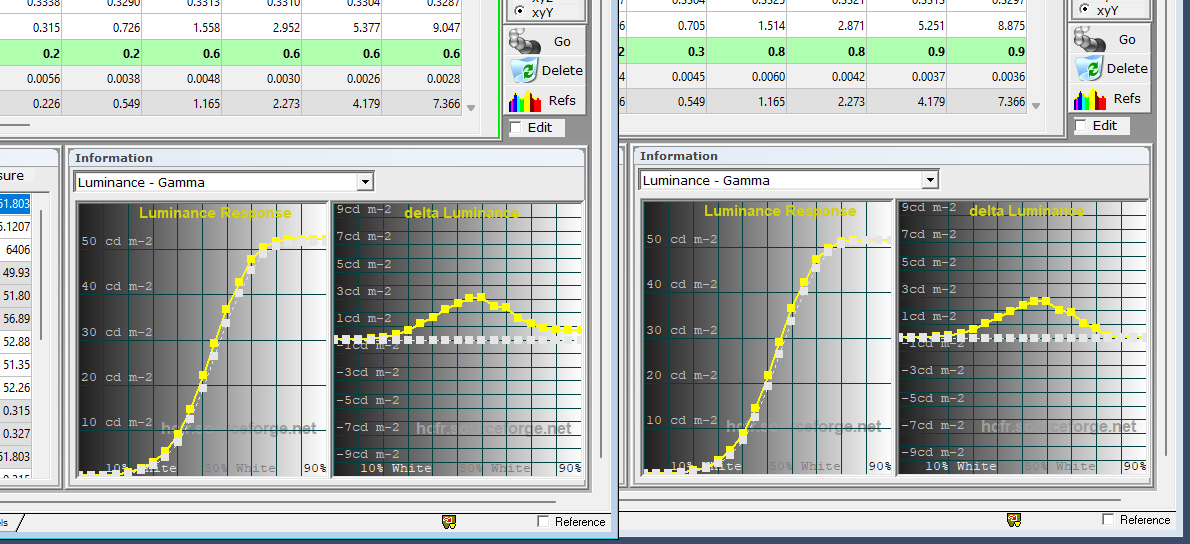Click cell 0.0056 in left window table
Screen dimensions: 1190x544
click(30, 78)
